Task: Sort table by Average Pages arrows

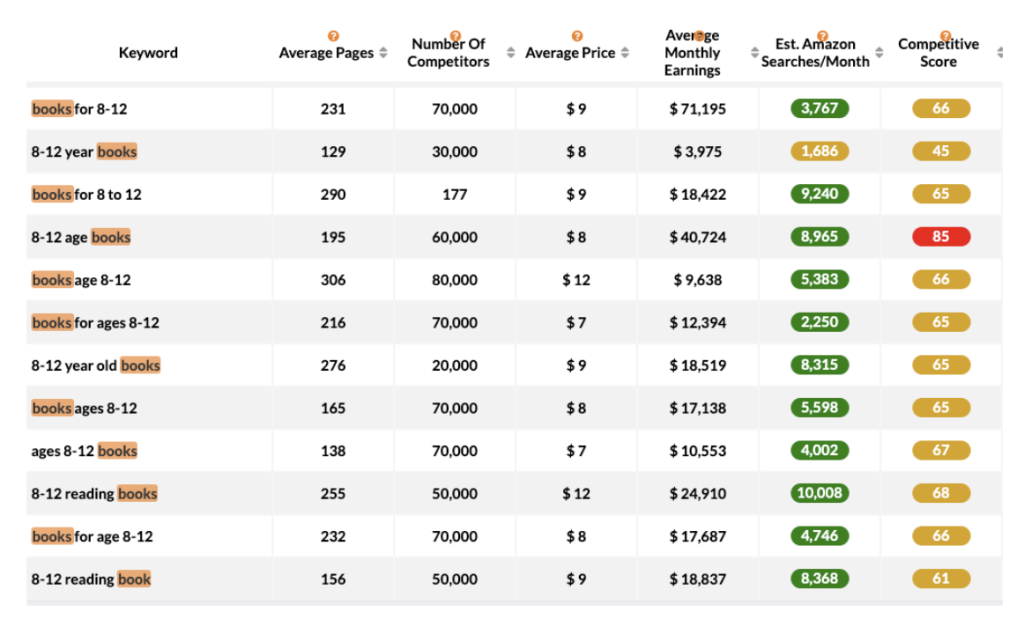Action: (383, 53)
